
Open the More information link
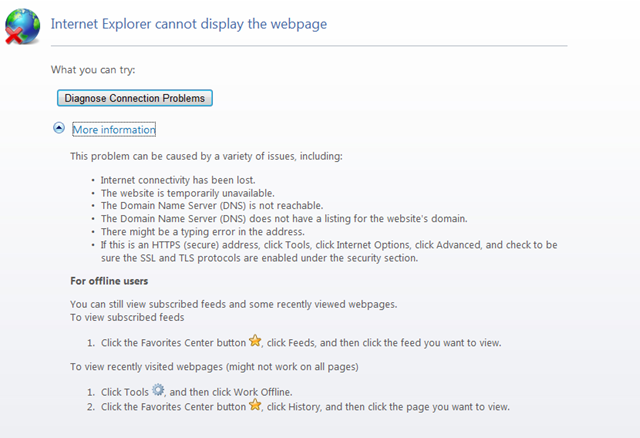click(x=114, y=129)
